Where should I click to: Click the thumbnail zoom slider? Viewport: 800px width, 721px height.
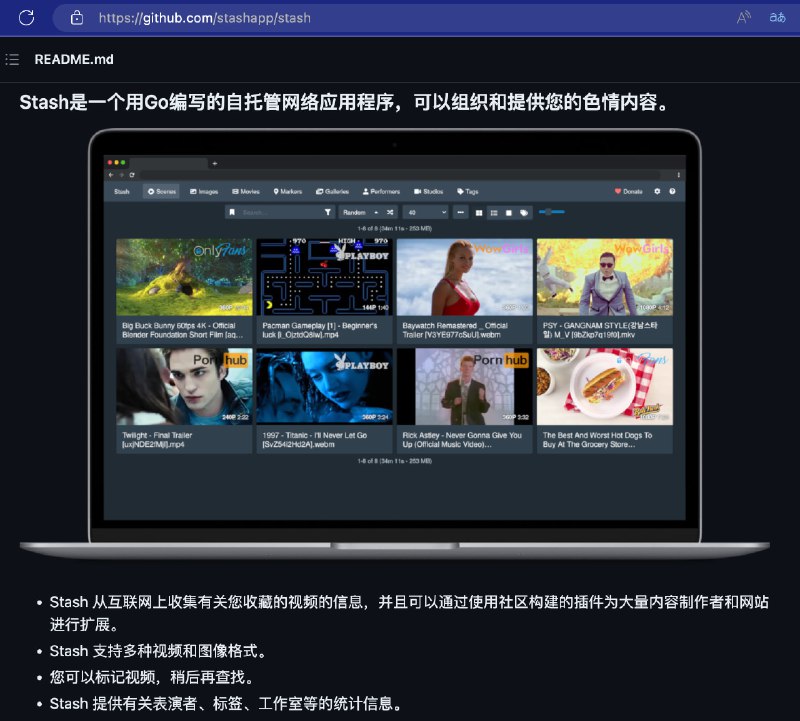point(551,212)
